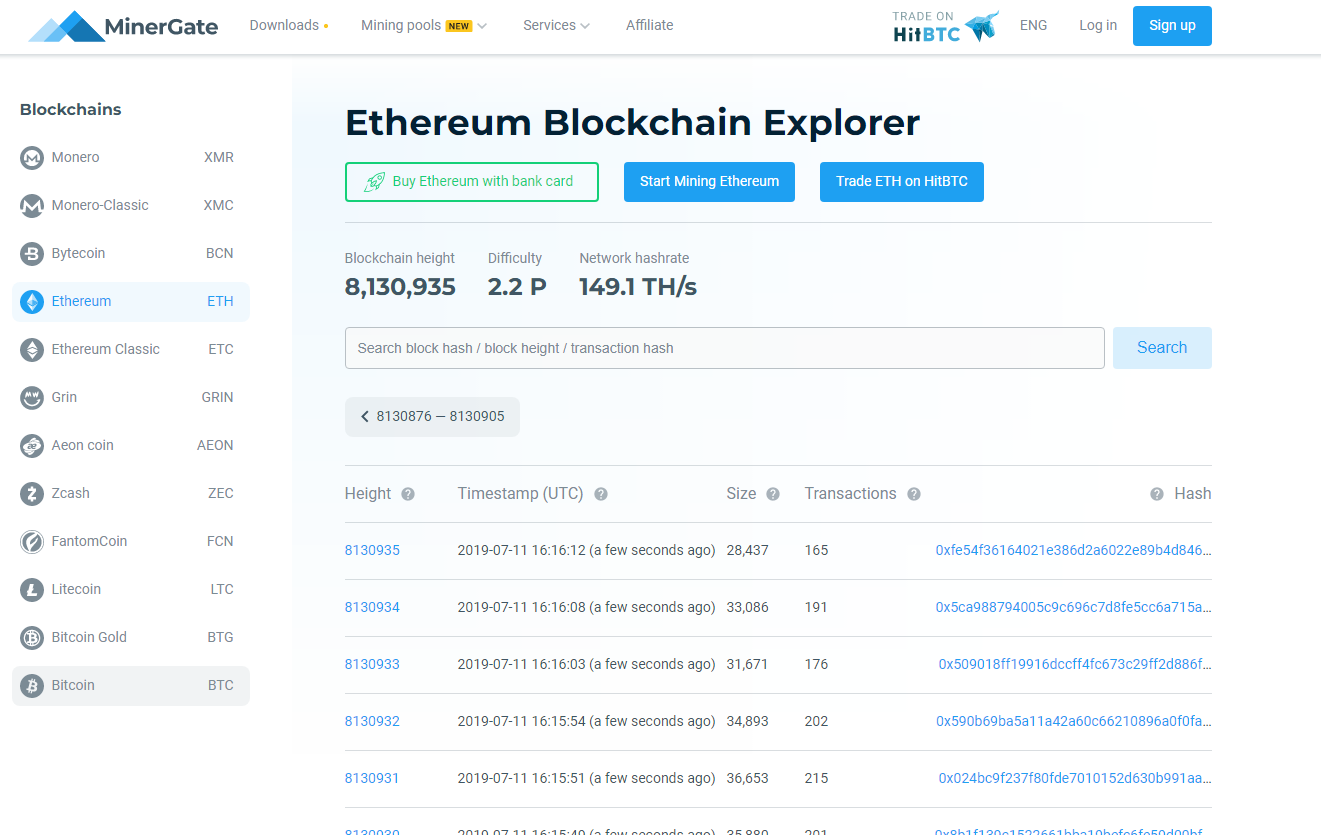This screenshot has width=1321, height=835.
Task: Click size value 28,437
Action: pyautogui.click(x=747, y=551)
